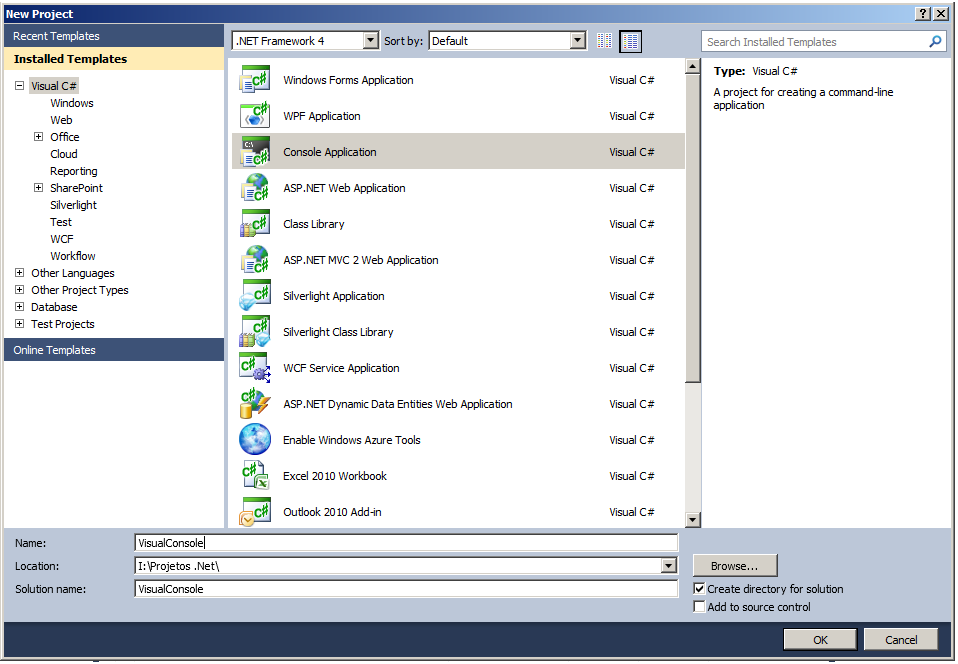Click the ASP.NET Web Application globe icon

tap(255, 188)
